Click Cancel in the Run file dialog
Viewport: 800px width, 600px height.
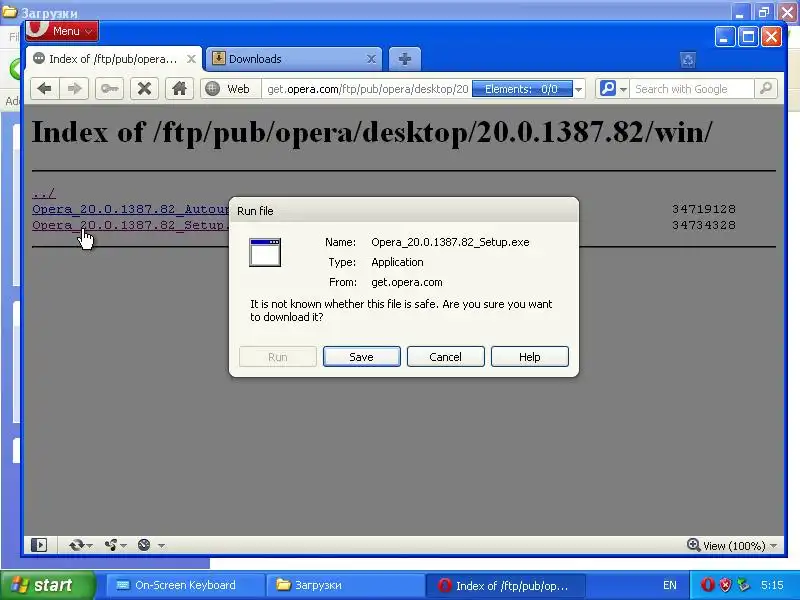pos(445,357)
